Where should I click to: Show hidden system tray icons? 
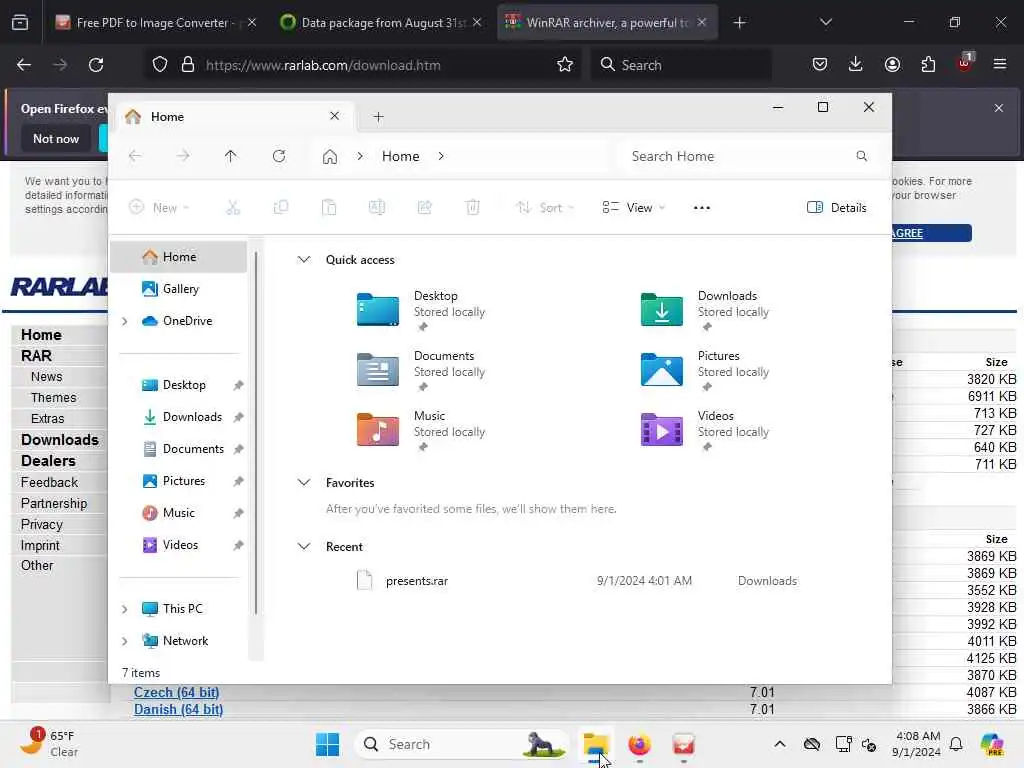click(780, 744)
